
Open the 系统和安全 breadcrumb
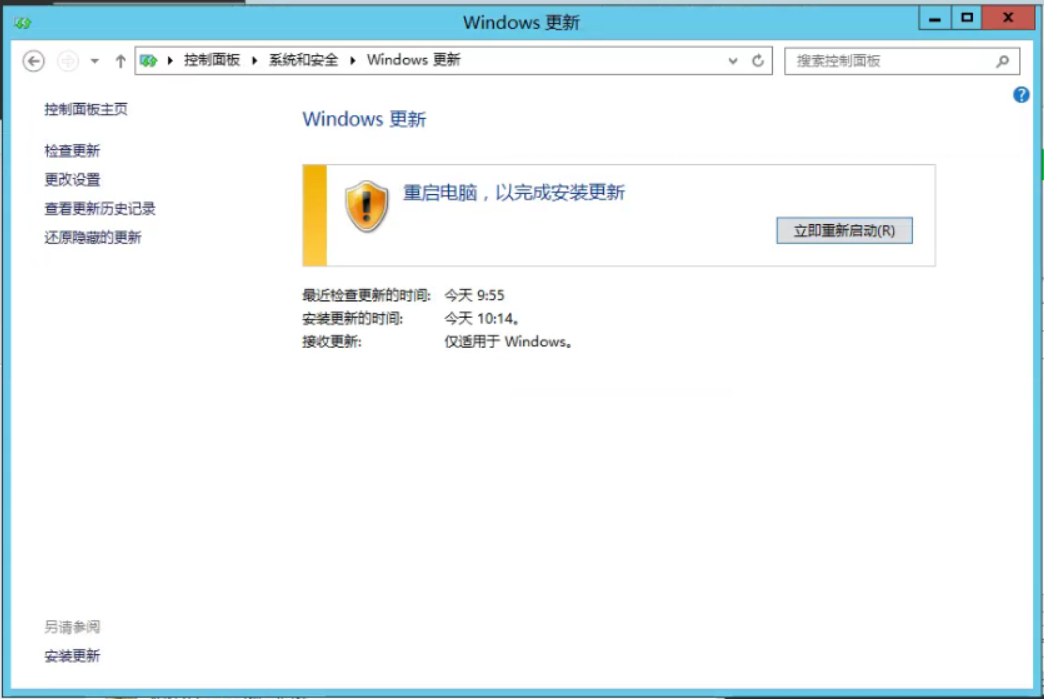(x=303, y=61)
